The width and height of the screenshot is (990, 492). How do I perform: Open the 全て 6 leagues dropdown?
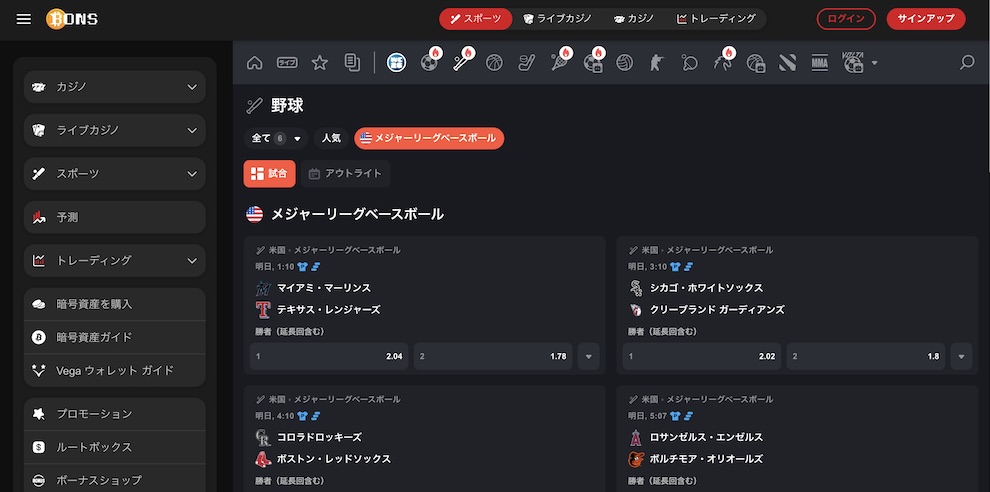[x=276, y=138]
